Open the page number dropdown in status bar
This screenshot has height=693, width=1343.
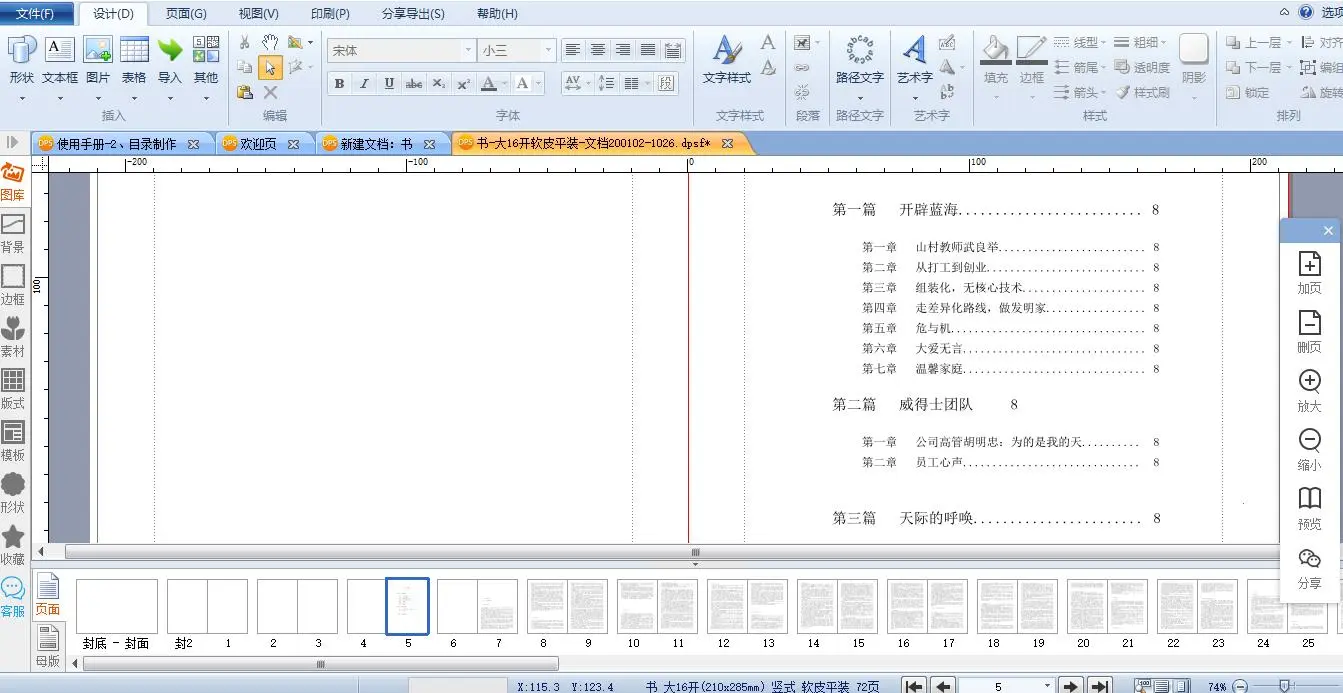1047,686
